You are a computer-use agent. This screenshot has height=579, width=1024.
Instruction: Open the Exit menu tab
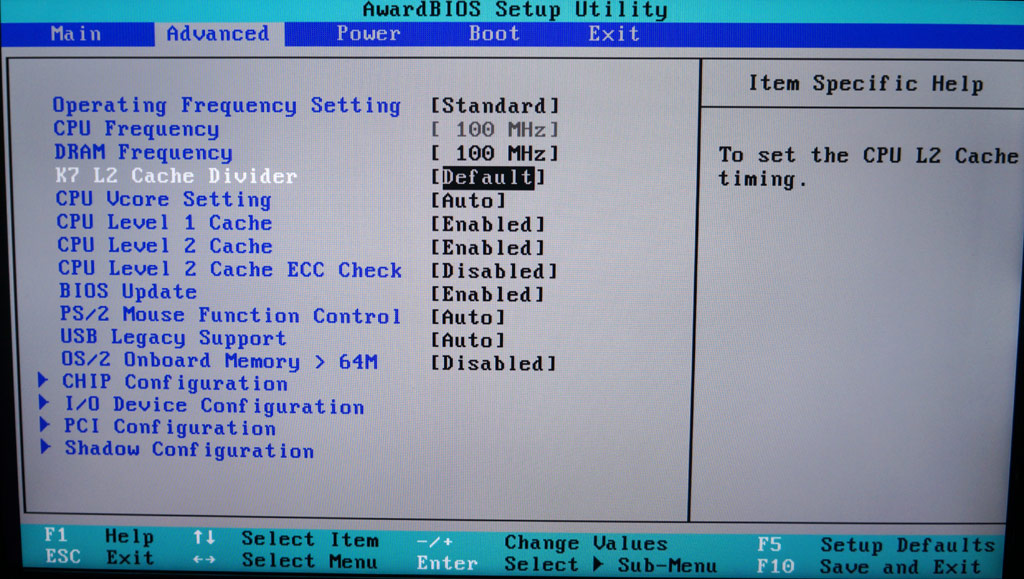coord(613,33)
